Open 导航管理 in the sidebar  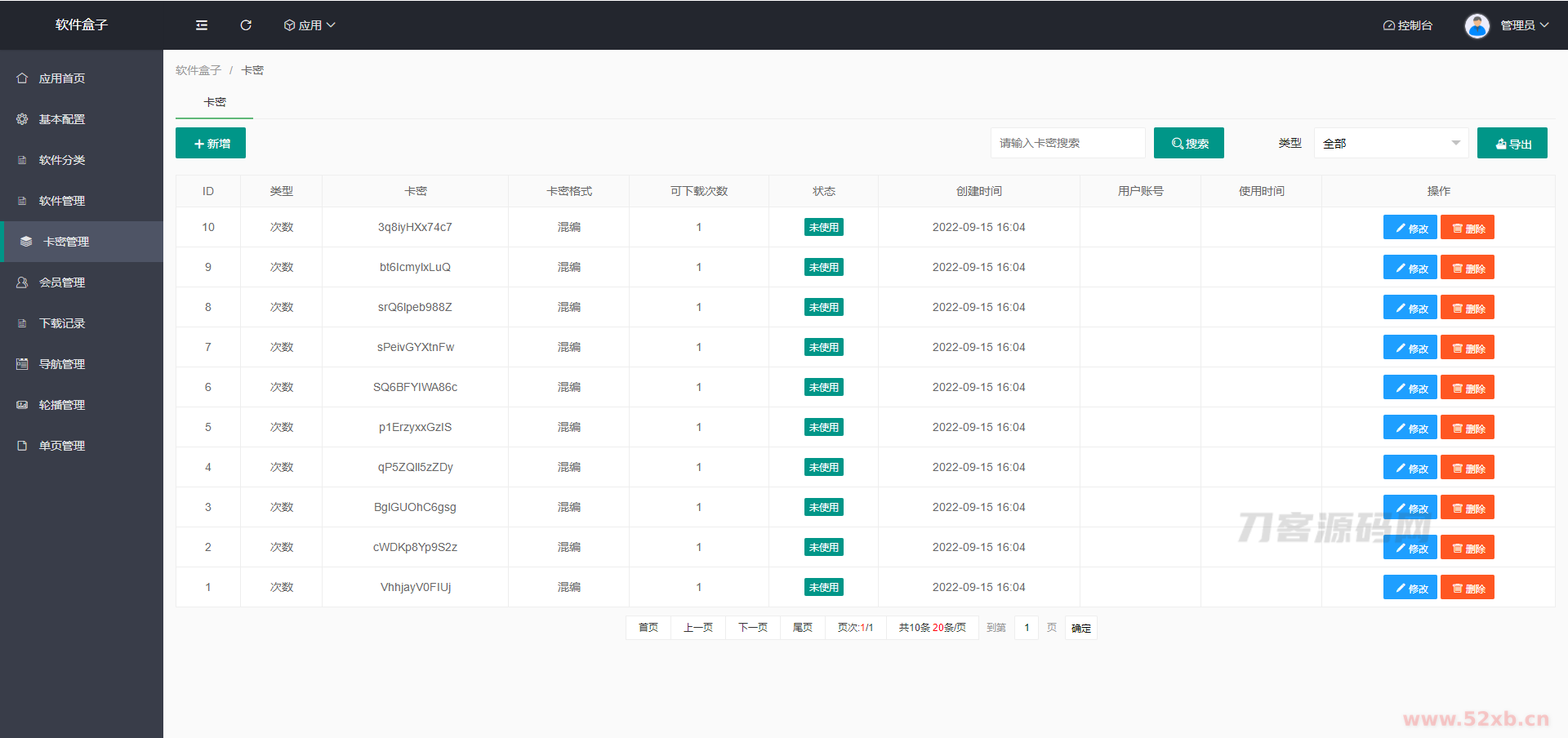coord(62,364)
